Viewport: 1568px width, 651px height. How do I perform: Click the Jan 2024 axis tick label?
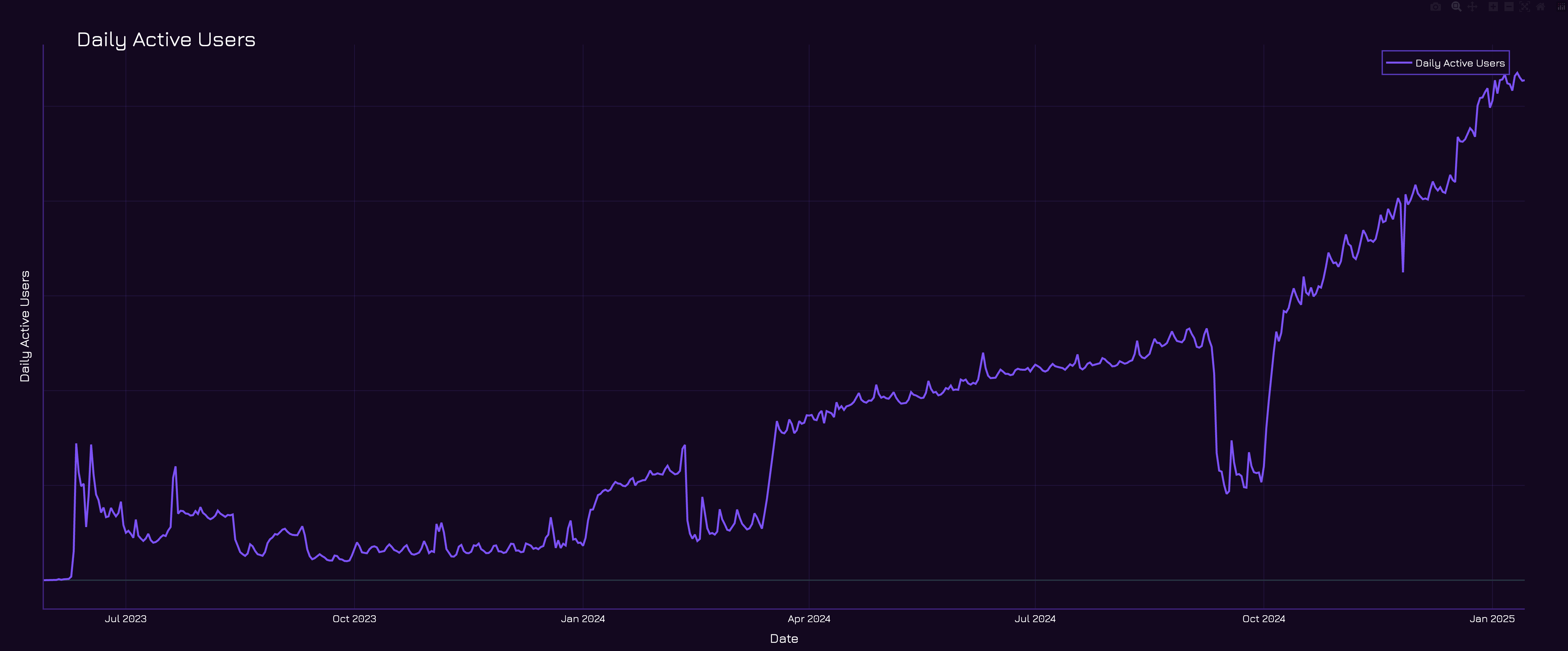(583, 619)
